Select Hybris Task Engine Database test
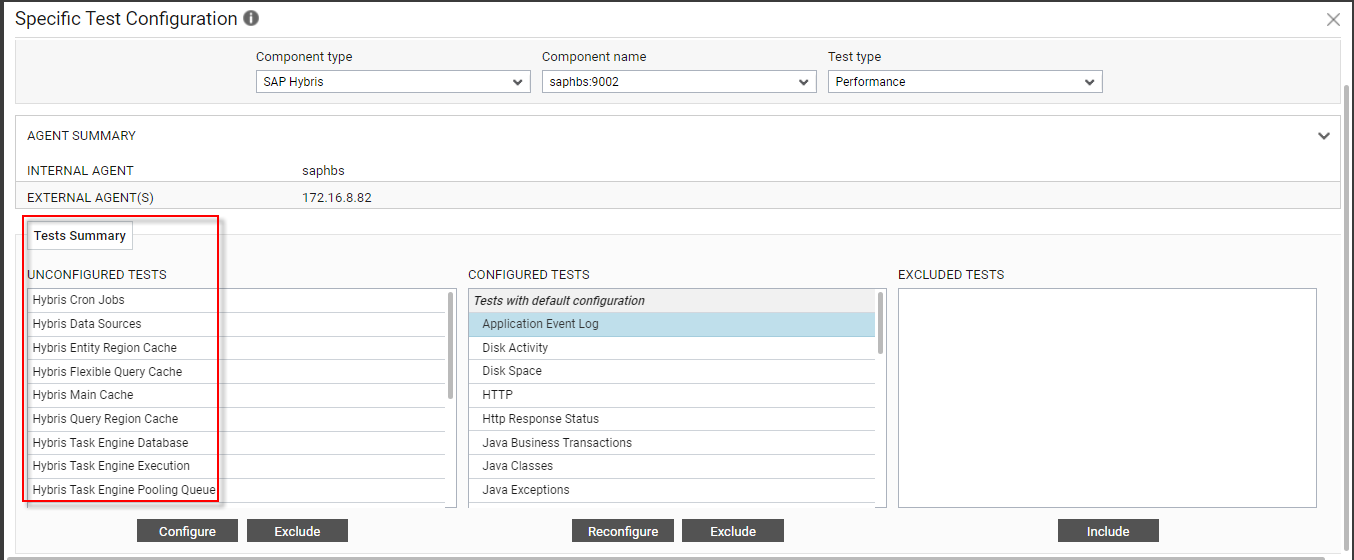Viewport: 1354px width, 560px height. [236, 443]
